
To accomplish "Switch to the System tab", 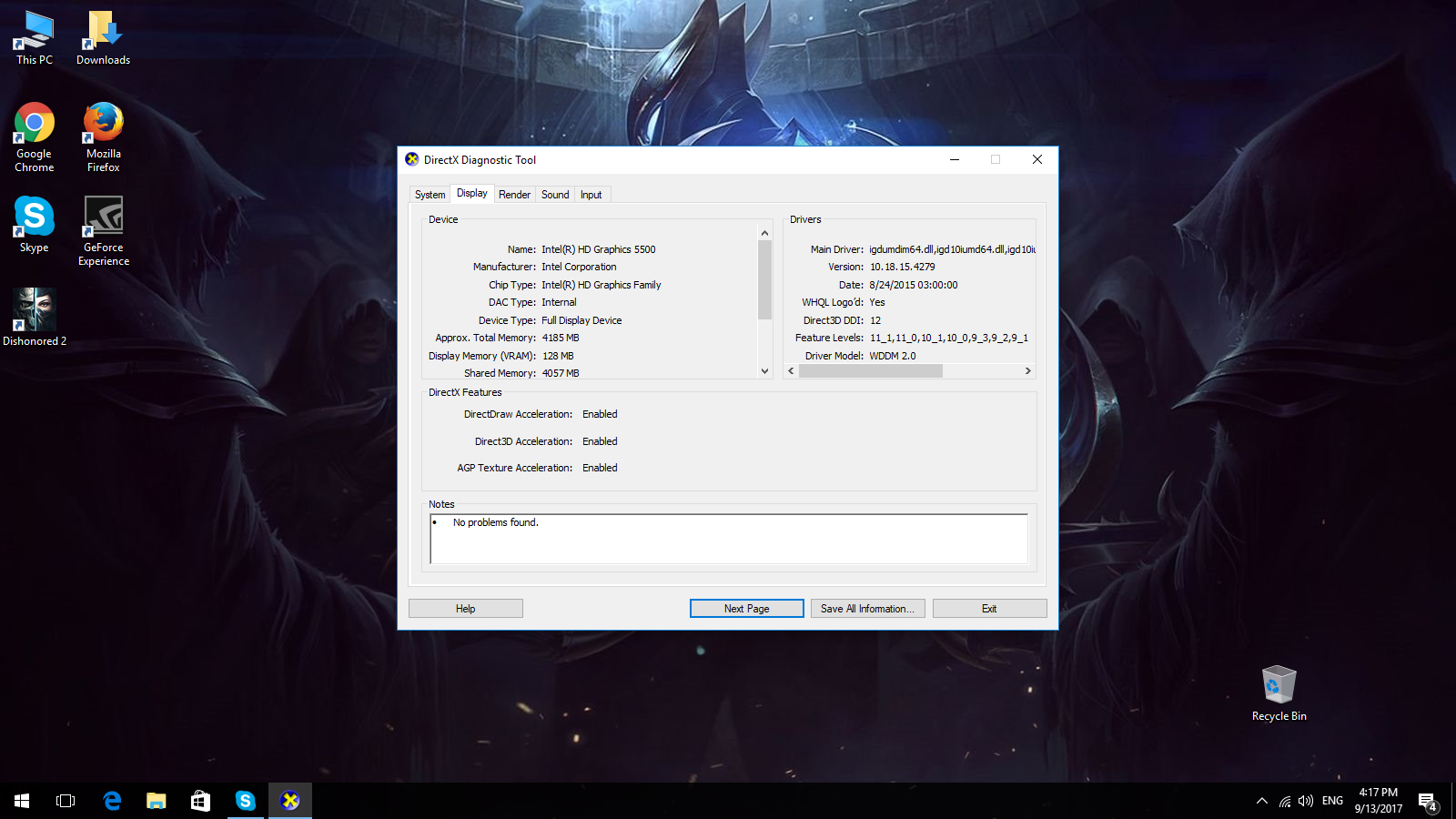I will tap(430, 195).
